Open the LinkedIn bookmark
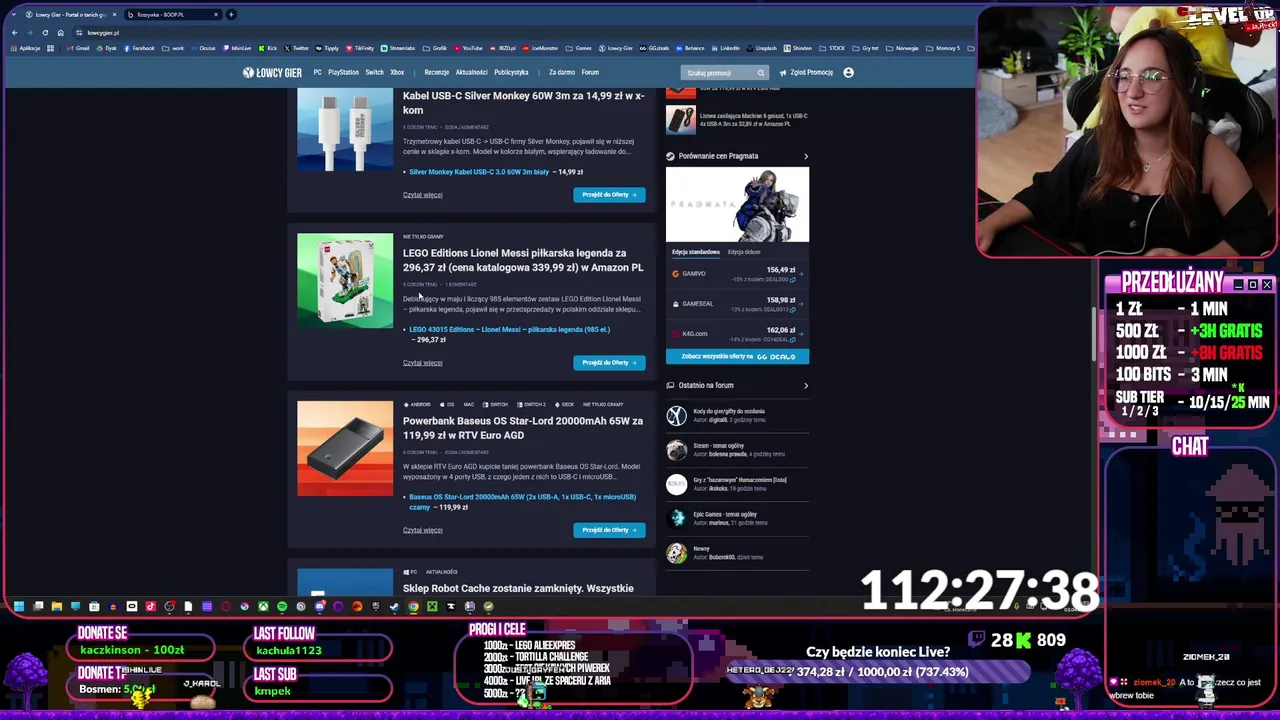The width and height of the screenshot is (1280, 720). click(x=725, y=48)
